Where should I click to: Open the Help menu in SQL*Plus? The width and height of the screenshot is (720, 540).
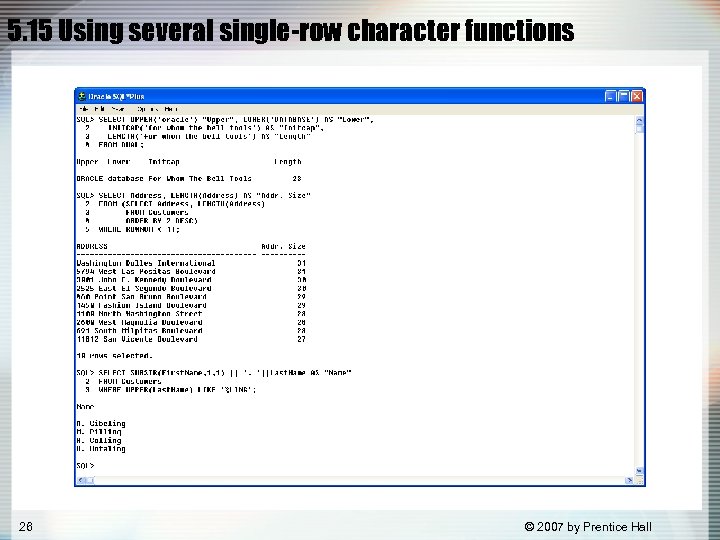(171, 109)
